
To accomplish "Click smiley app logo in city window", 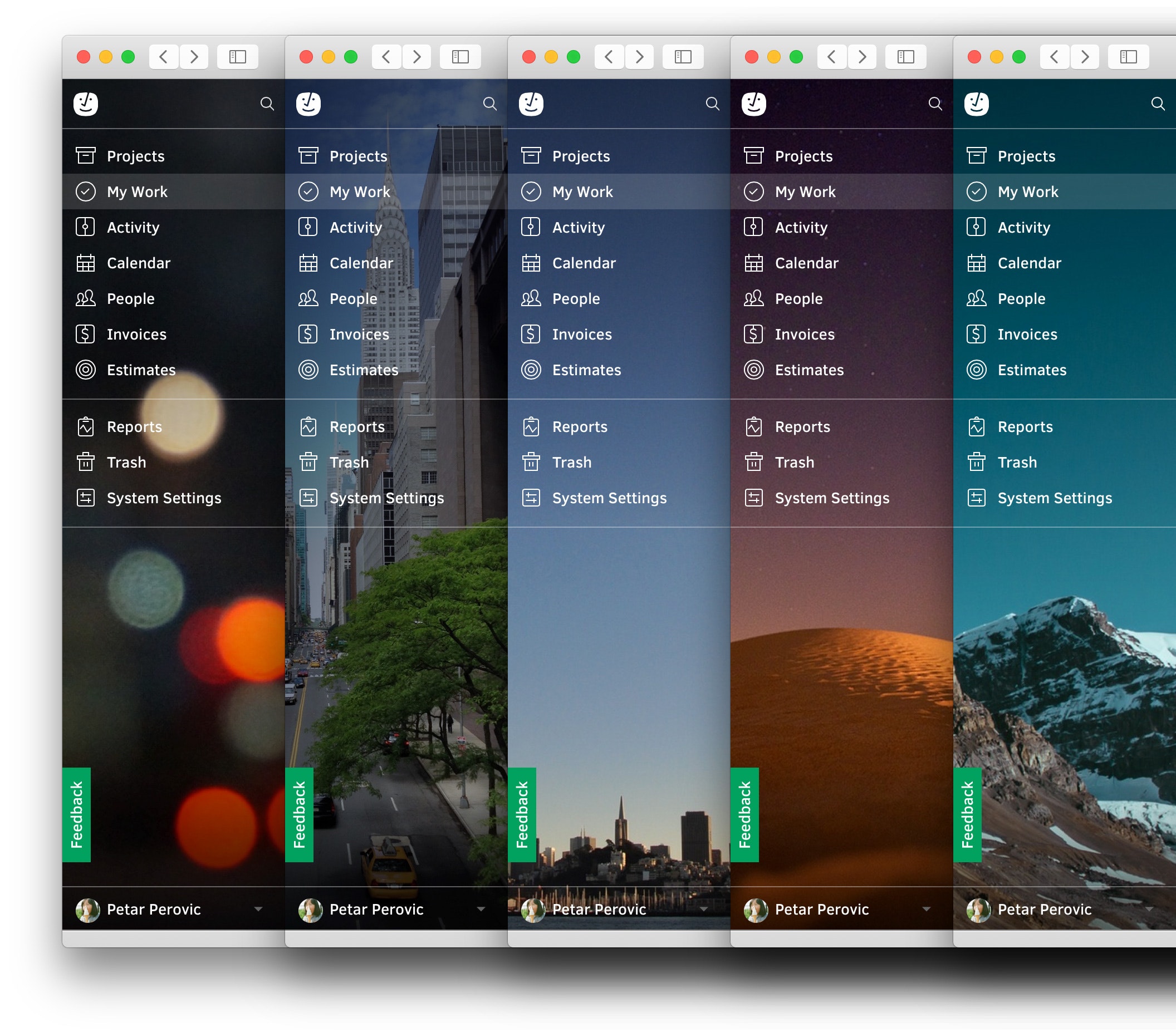I will 308,104.
